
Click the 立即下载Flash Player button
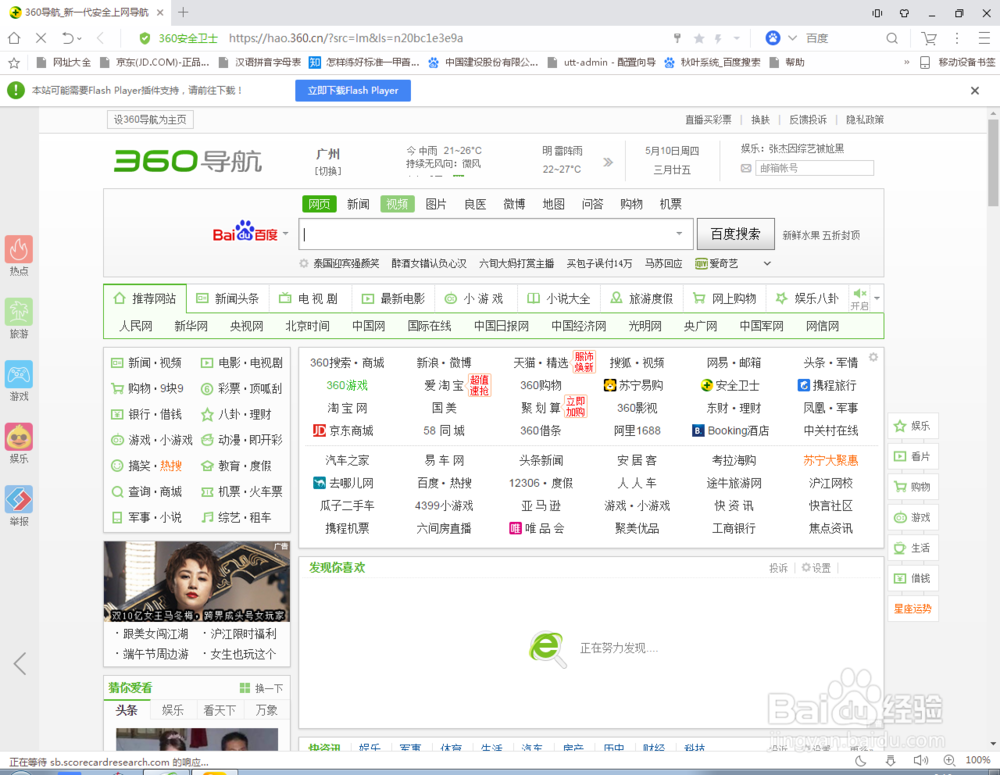click(x=352, y=90)
